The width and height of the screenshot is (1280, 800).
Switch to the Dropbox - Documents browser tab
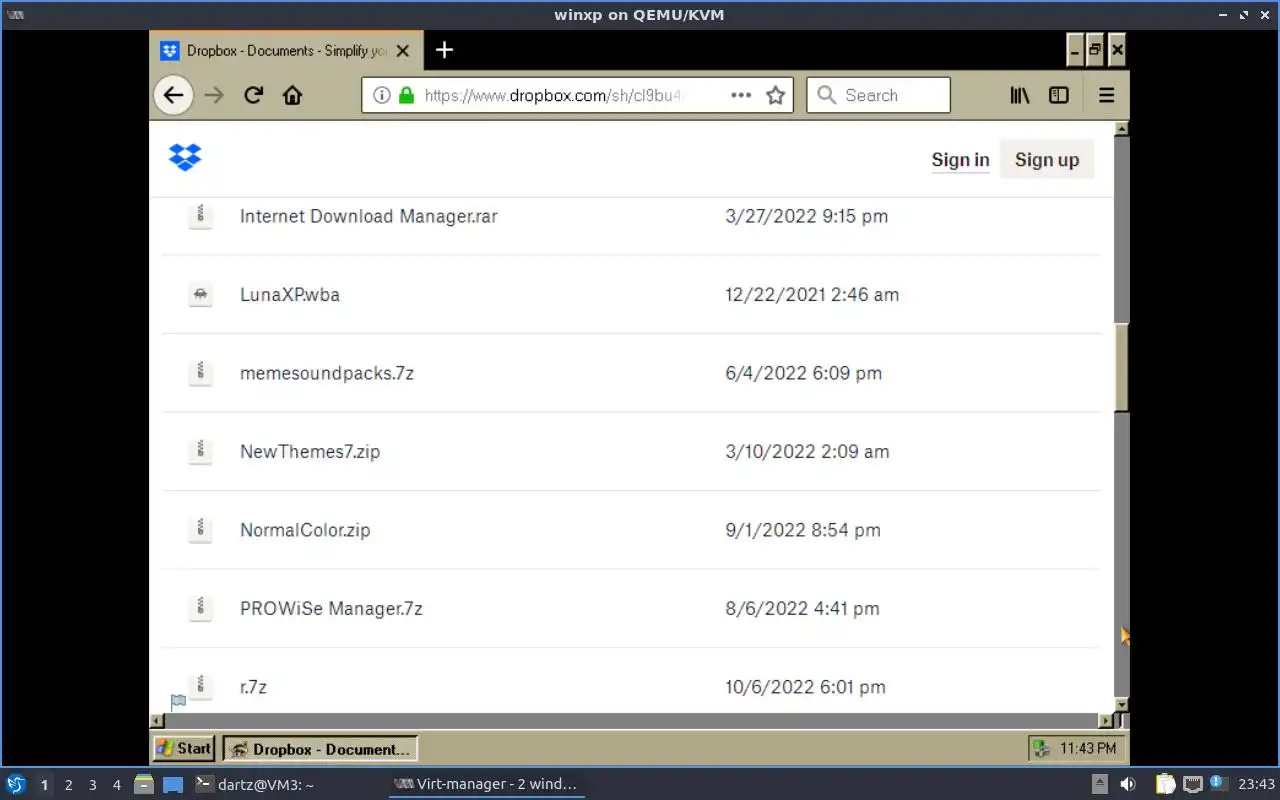[286, 50]
